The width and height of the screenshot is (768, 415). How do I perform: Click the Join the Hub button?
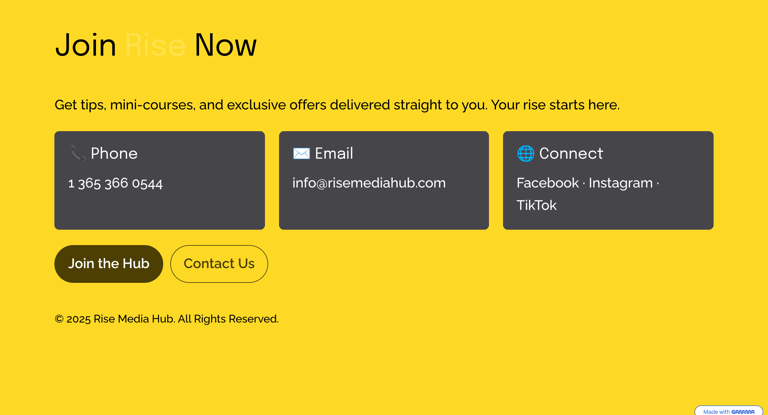click(109, 264)
